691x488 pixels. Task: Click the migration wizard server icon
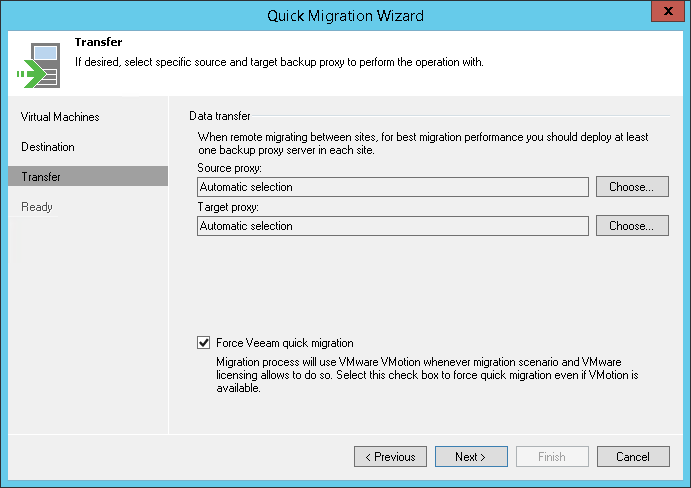click(36, 63)
